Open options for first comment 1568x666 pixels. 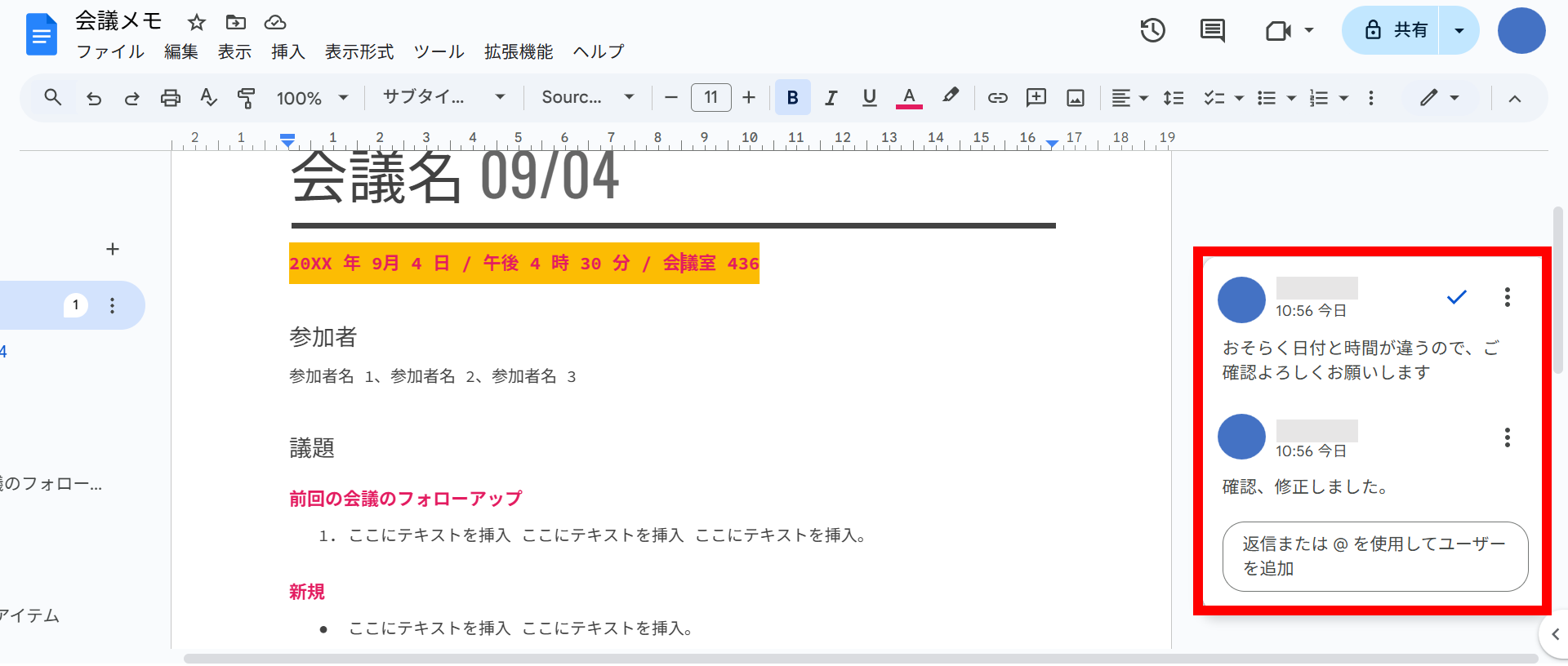click(x=1508, y=297)
